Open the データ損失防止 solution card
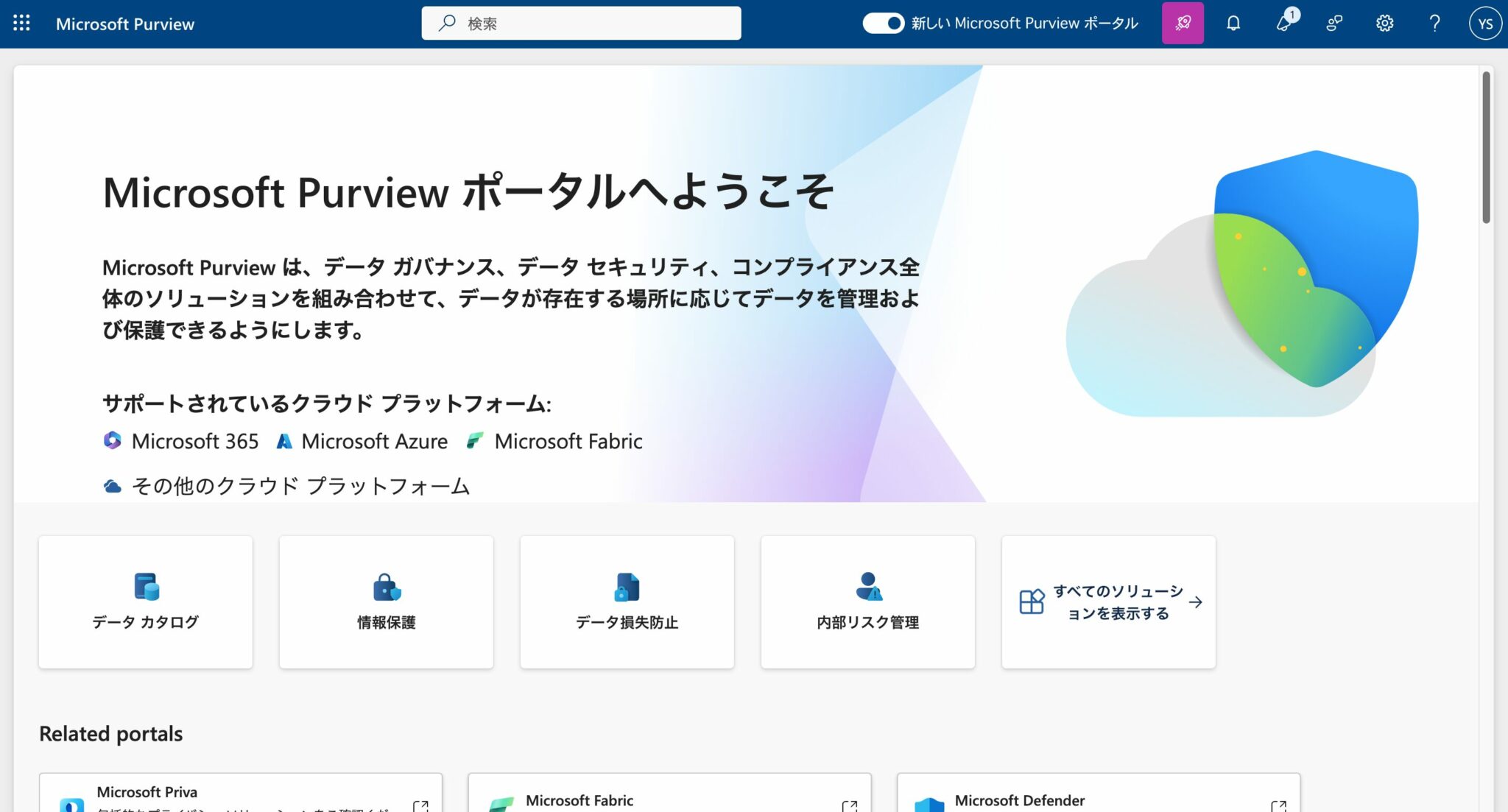Image resolution: width=1508 pixels, height=812 pixels. [x=627, y=601]
